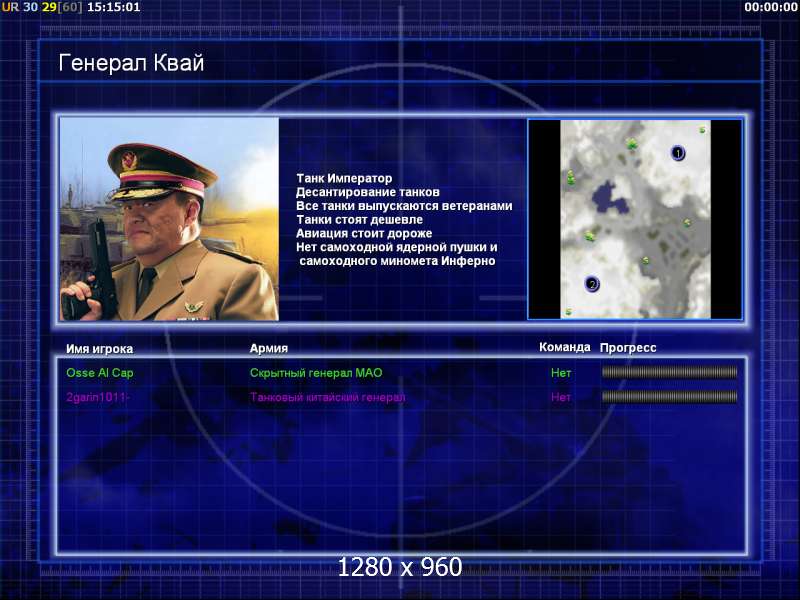
Task: Click player name 'Osse AI Cap'
Action: pyautogui.click(x=100, y=373)
